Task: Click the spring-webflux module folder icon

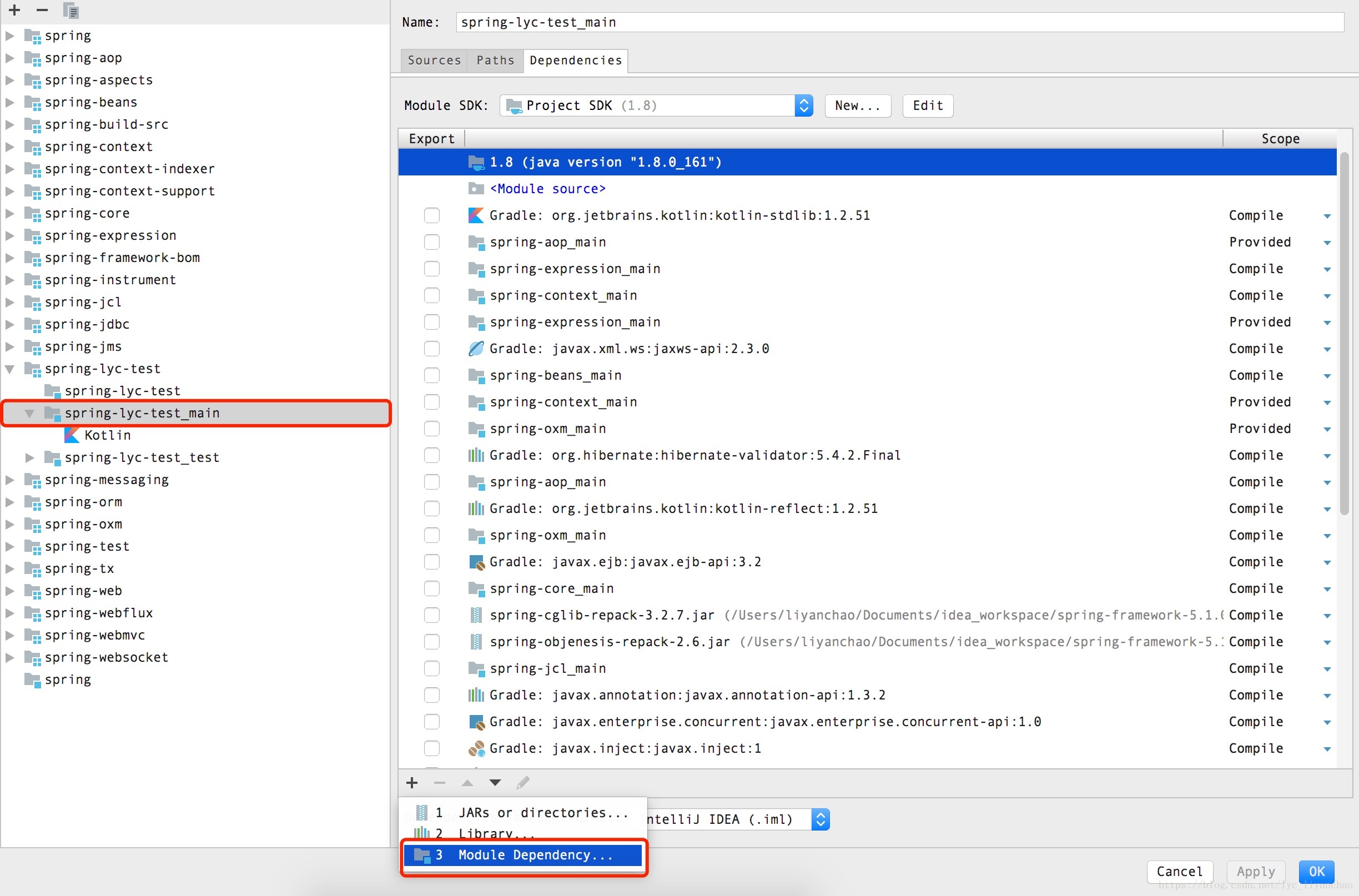Action: click(x=33, y=614)
